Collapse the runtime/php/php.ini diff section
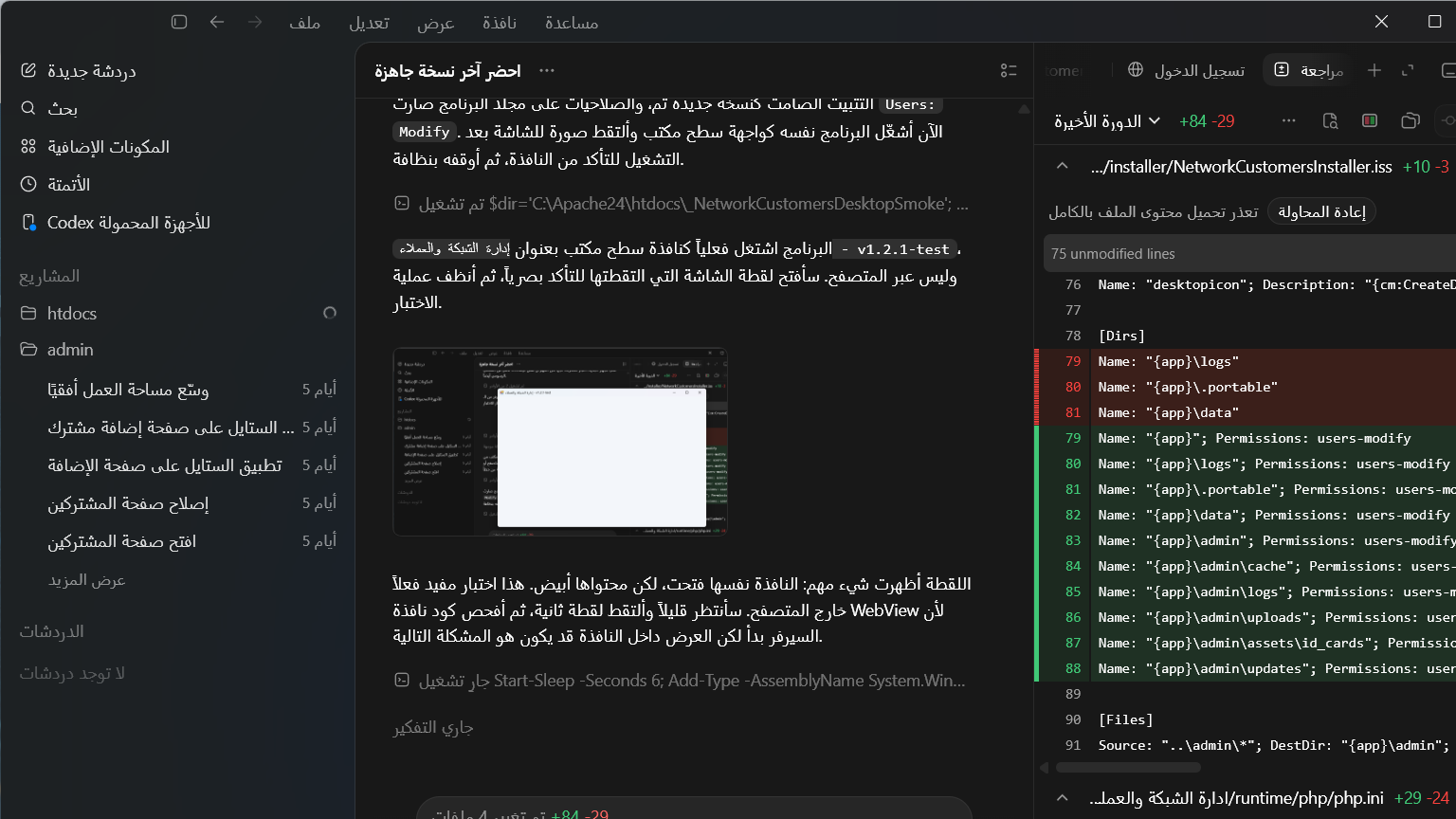 pos(1062,798)
